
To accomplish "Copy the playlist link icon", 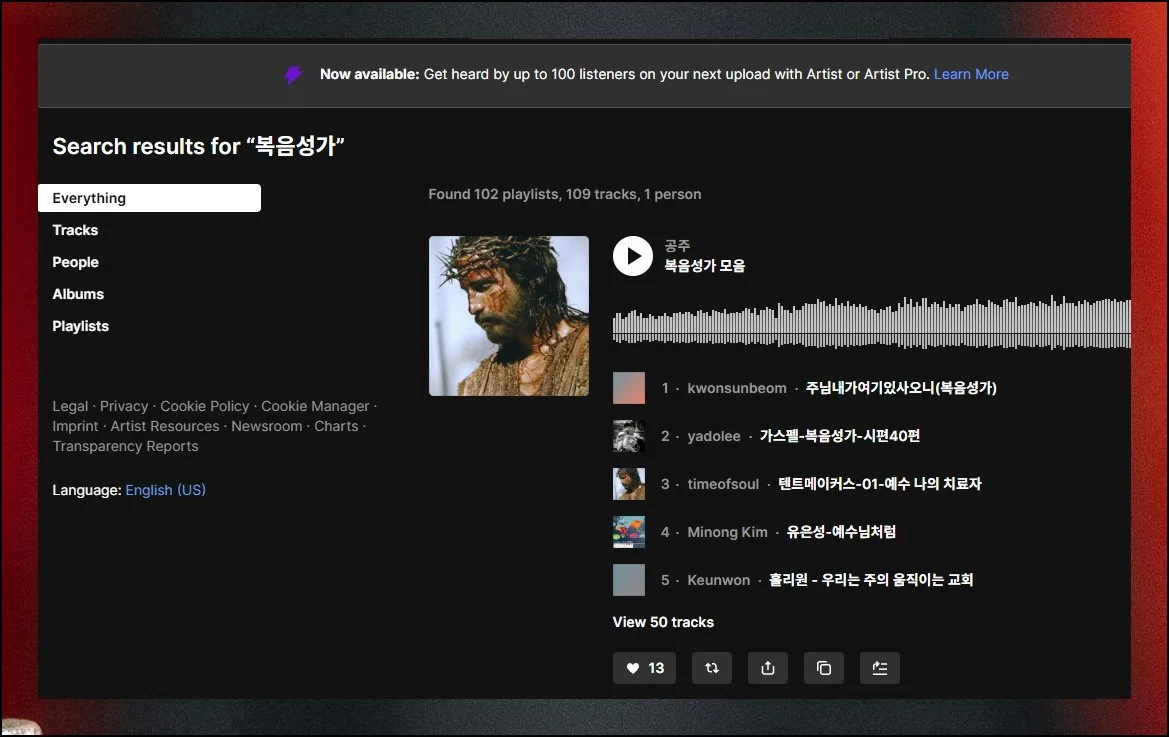I will pyautogui.click(x=824, y=668).
